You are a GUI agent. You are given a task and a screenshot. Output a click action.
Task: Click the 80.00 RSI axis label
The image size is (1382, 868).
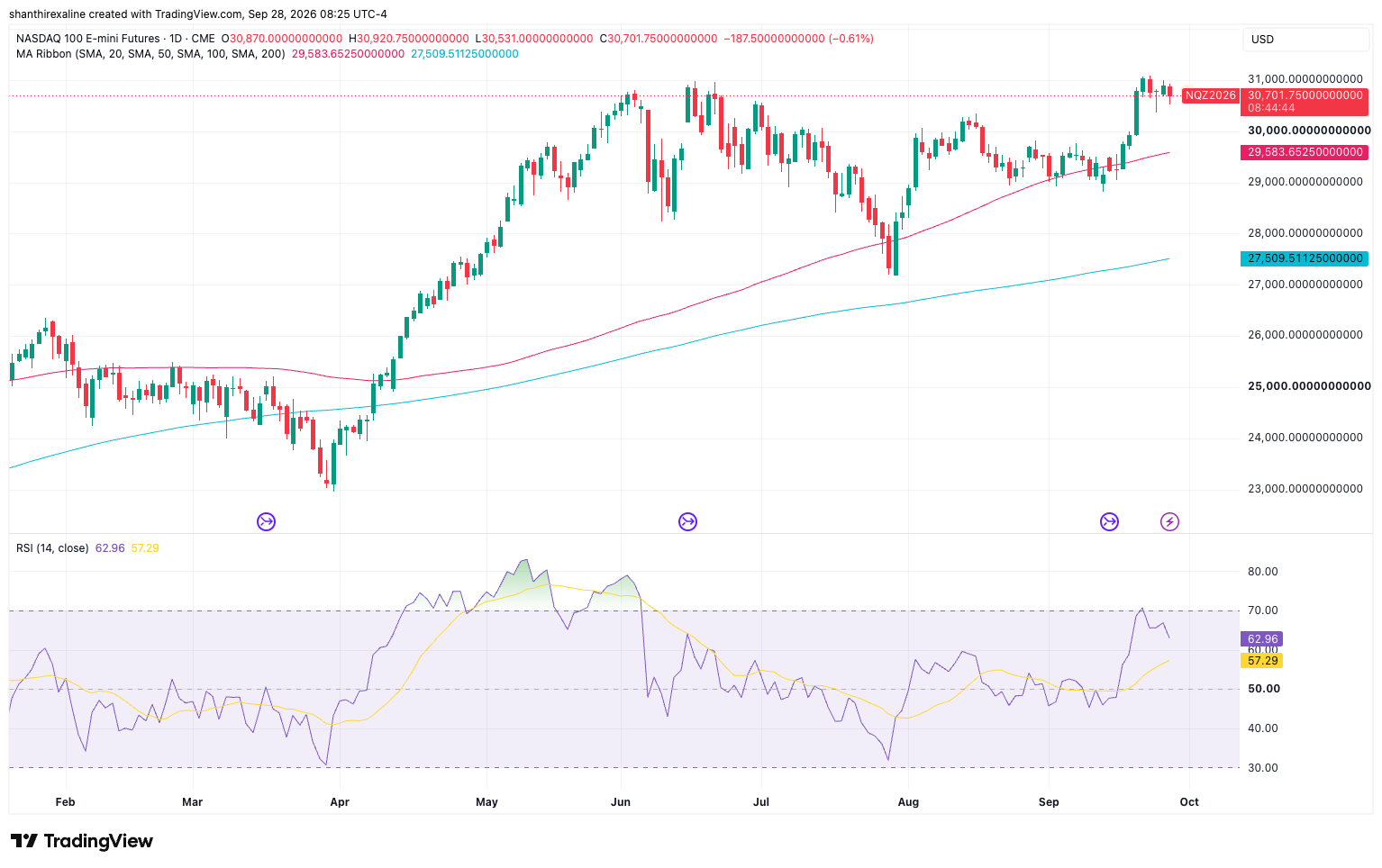tap(1262, 572)
